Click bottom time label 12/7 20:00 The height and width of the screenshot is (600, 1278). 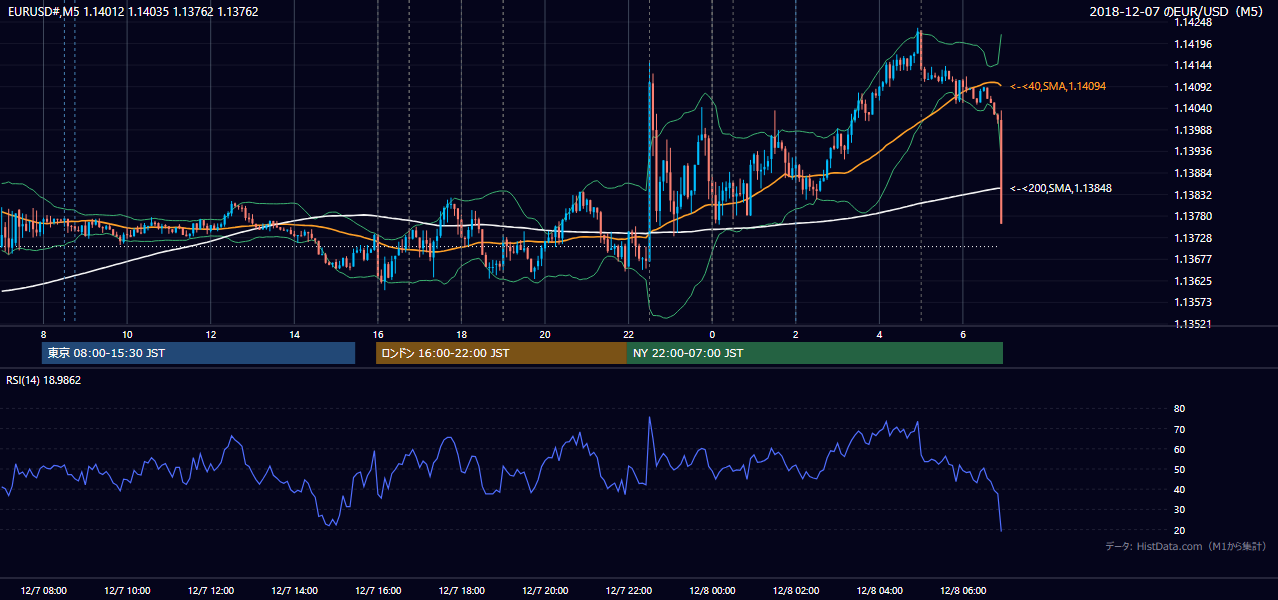(x=544, y=591)
